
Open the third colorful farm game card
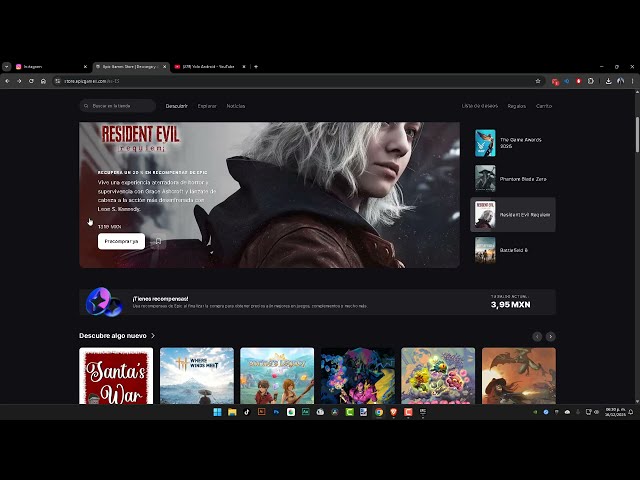point(277,376)
